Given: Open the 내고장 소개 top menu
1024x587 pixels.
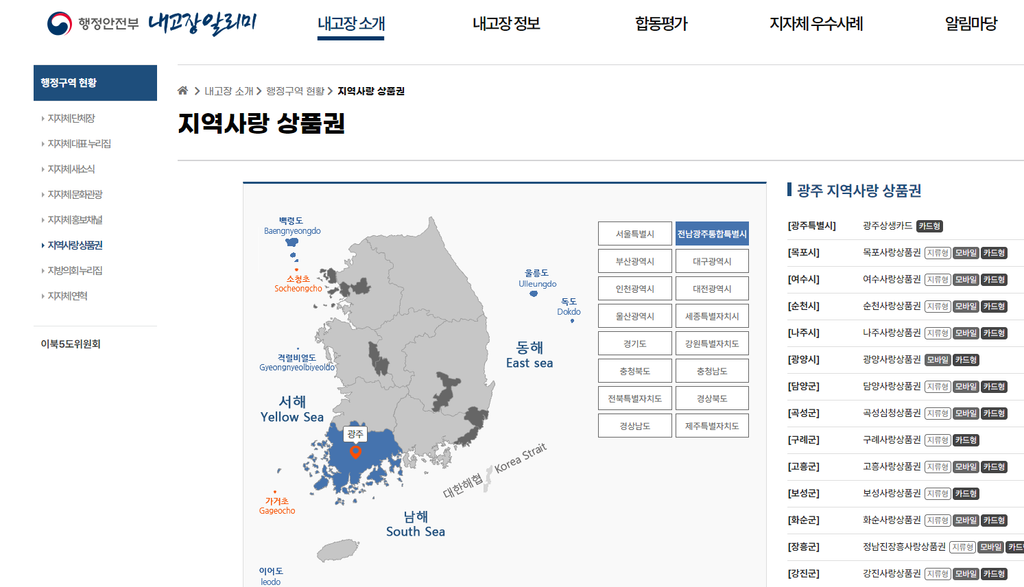Looking at the screenshot, I should 351,24.
